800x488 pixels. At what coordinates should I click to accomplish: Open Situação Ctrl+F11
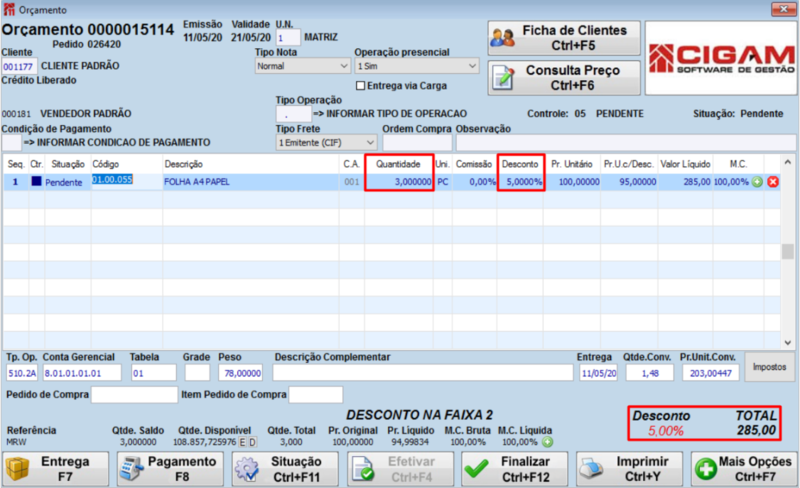(285, 469)
